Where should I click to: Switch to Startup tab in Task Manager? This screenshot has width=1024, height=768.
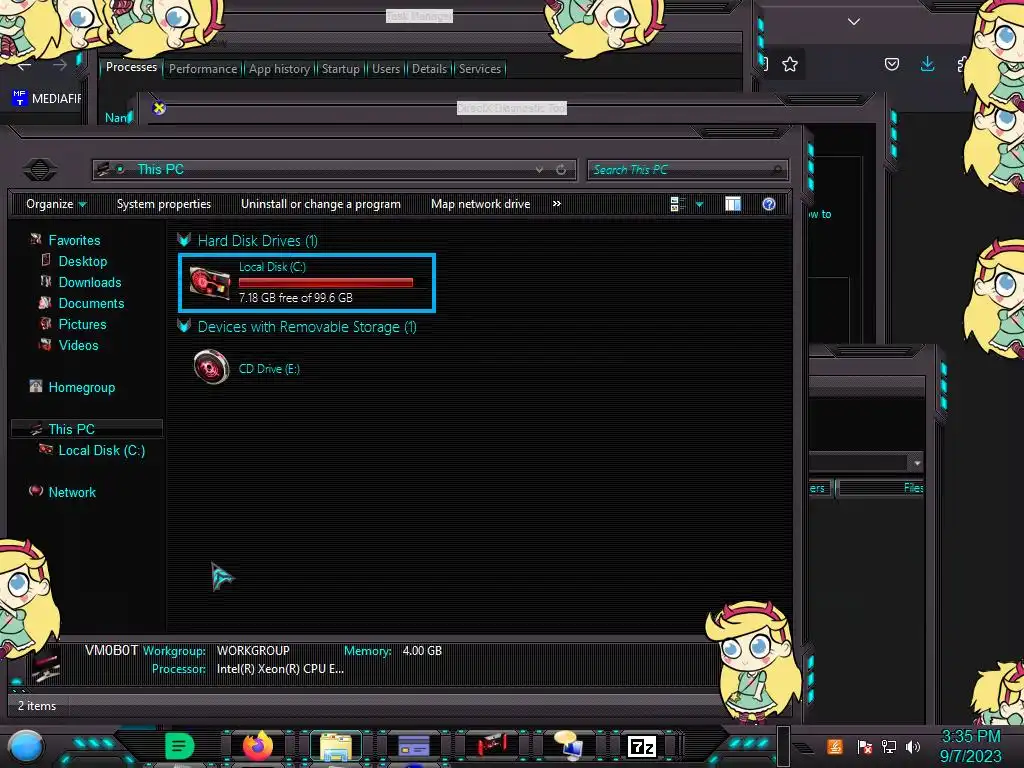point(340,69)
